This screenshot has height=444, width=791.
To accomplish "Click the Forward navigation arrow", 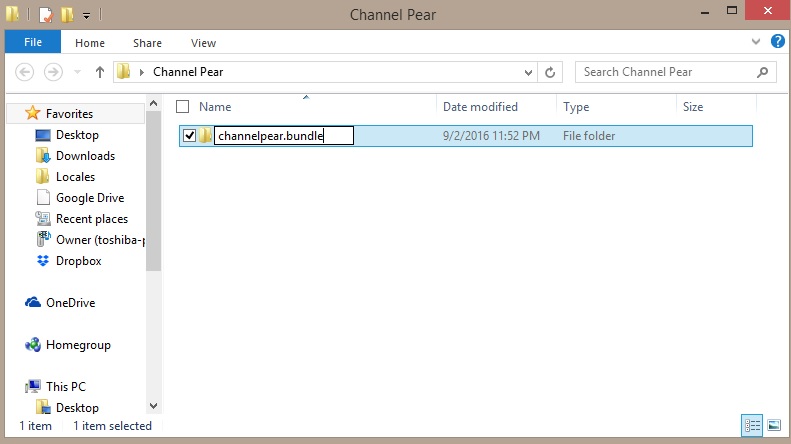I will (x=54, y=72).
